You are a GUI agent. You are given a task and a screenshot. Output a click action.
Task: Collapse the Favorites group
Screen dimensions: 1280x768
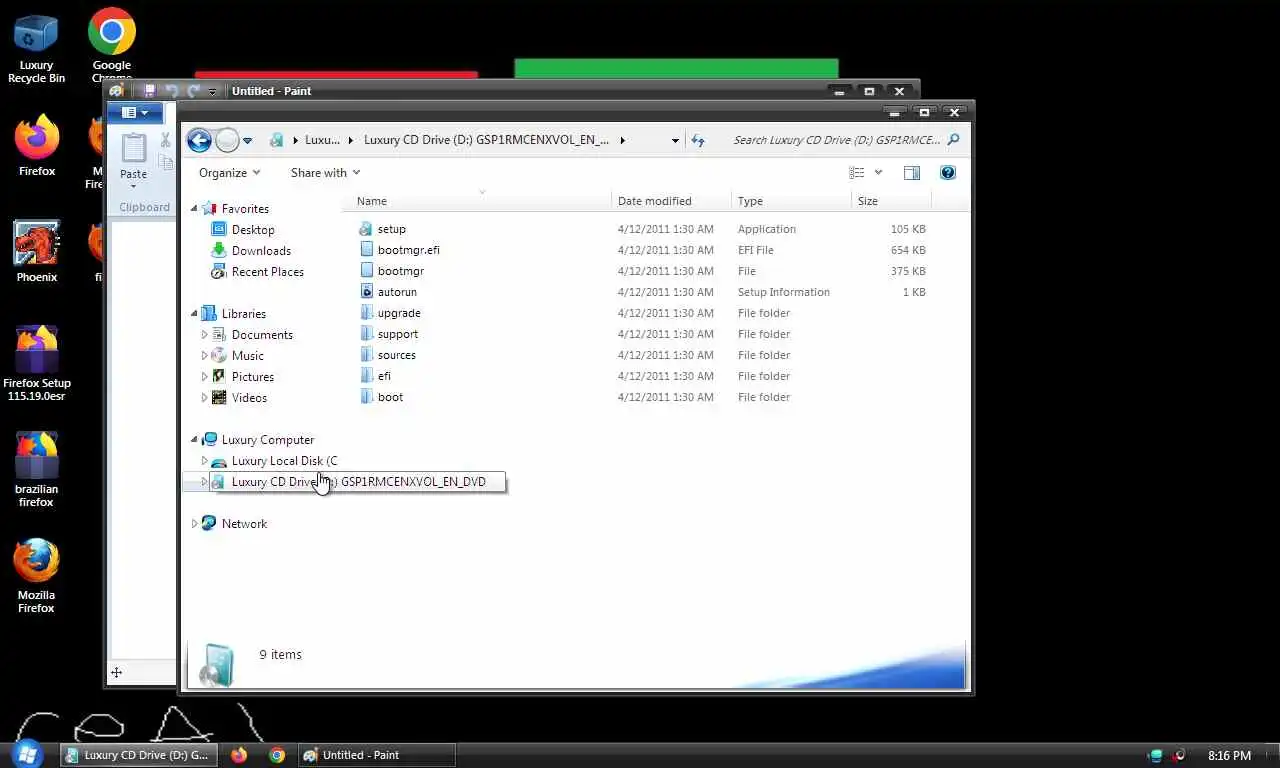tap(195, 209)
